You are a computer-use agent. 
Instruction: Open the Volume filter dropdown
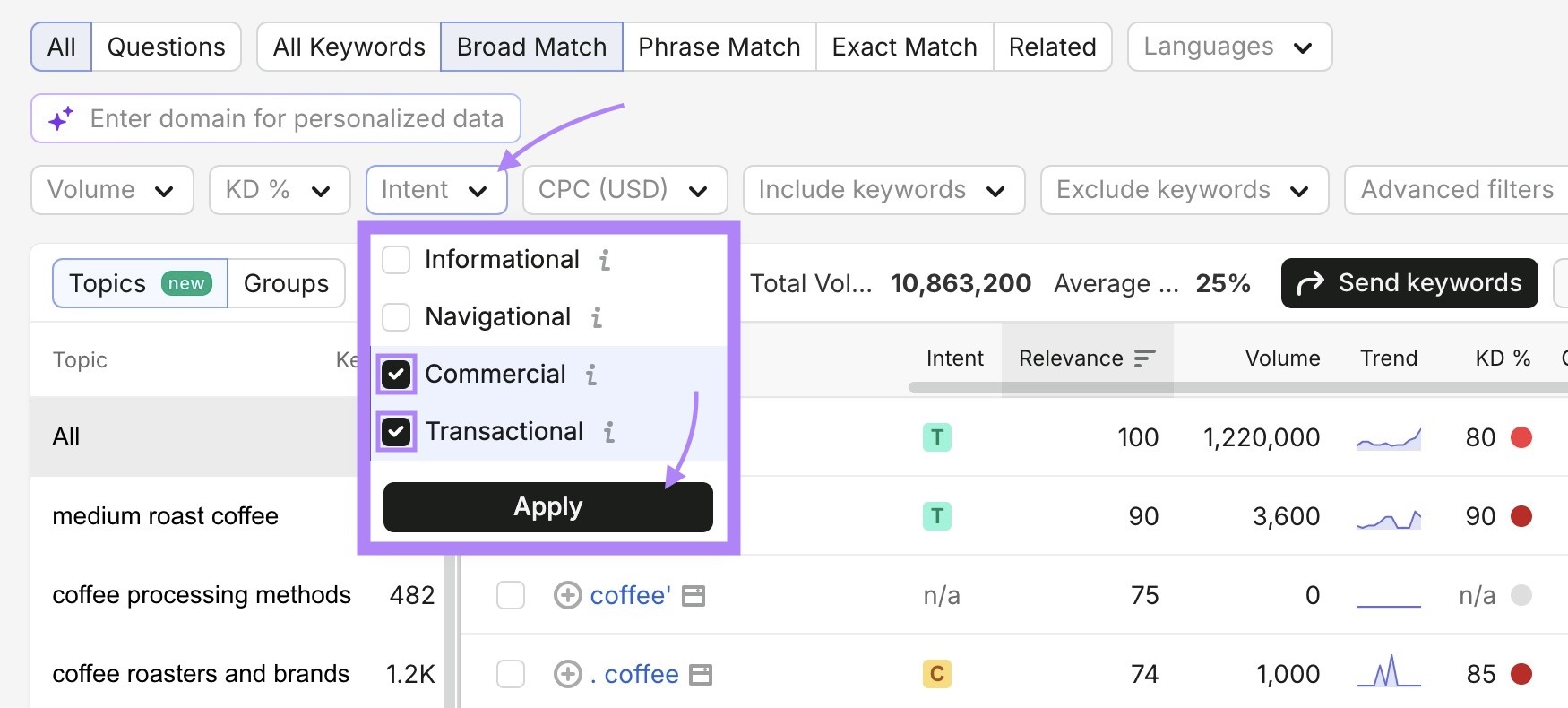click(112, 190)
